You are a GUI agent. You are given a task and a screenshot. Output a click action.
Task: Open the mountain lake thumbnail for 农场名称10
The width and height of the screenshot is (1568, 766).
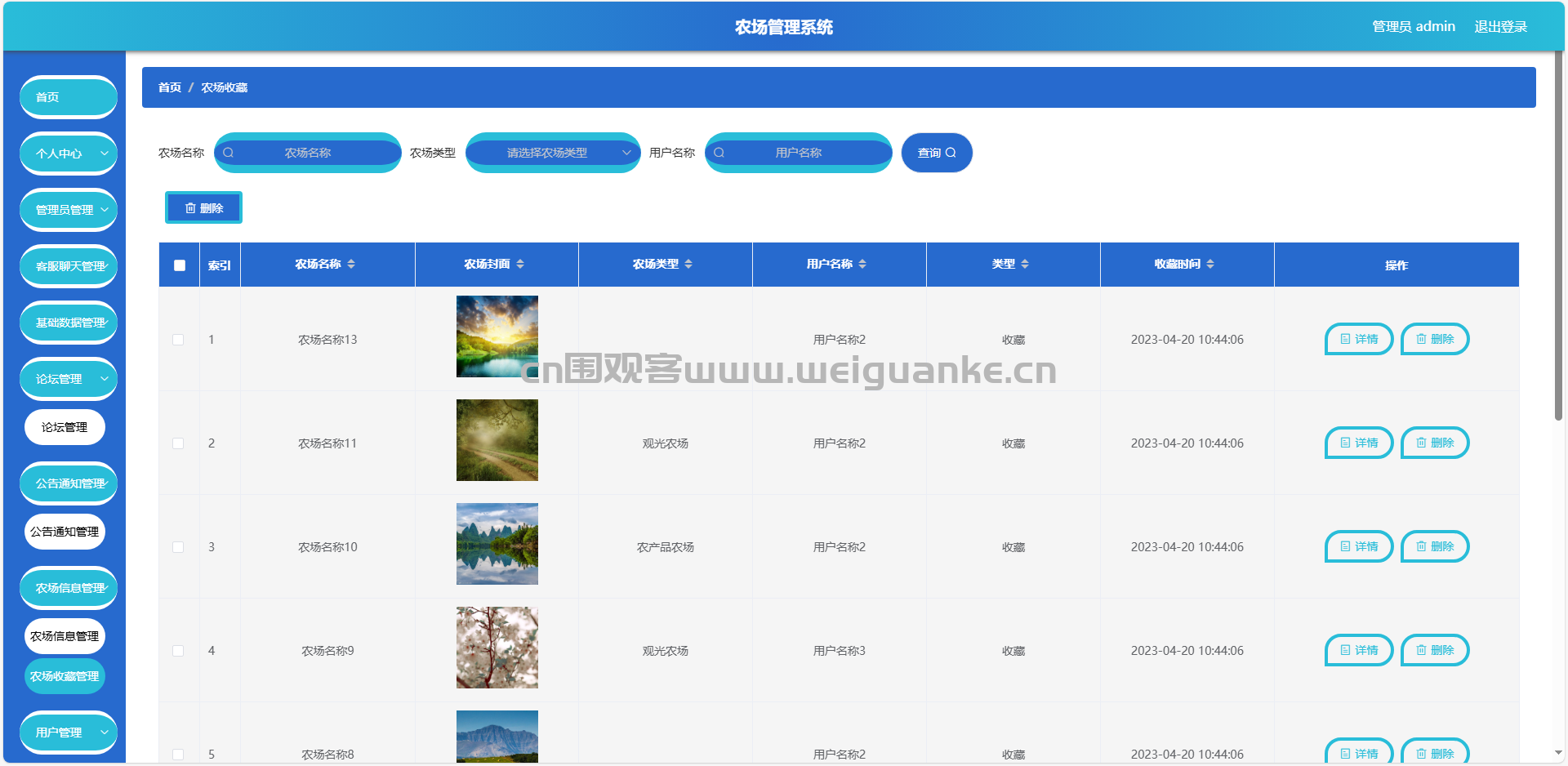(497, 544)
